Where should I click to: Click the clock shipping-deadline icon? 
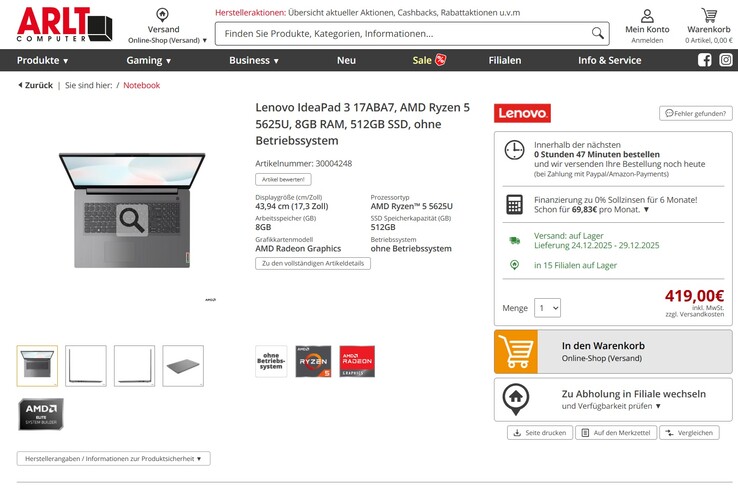coord(514,150)
